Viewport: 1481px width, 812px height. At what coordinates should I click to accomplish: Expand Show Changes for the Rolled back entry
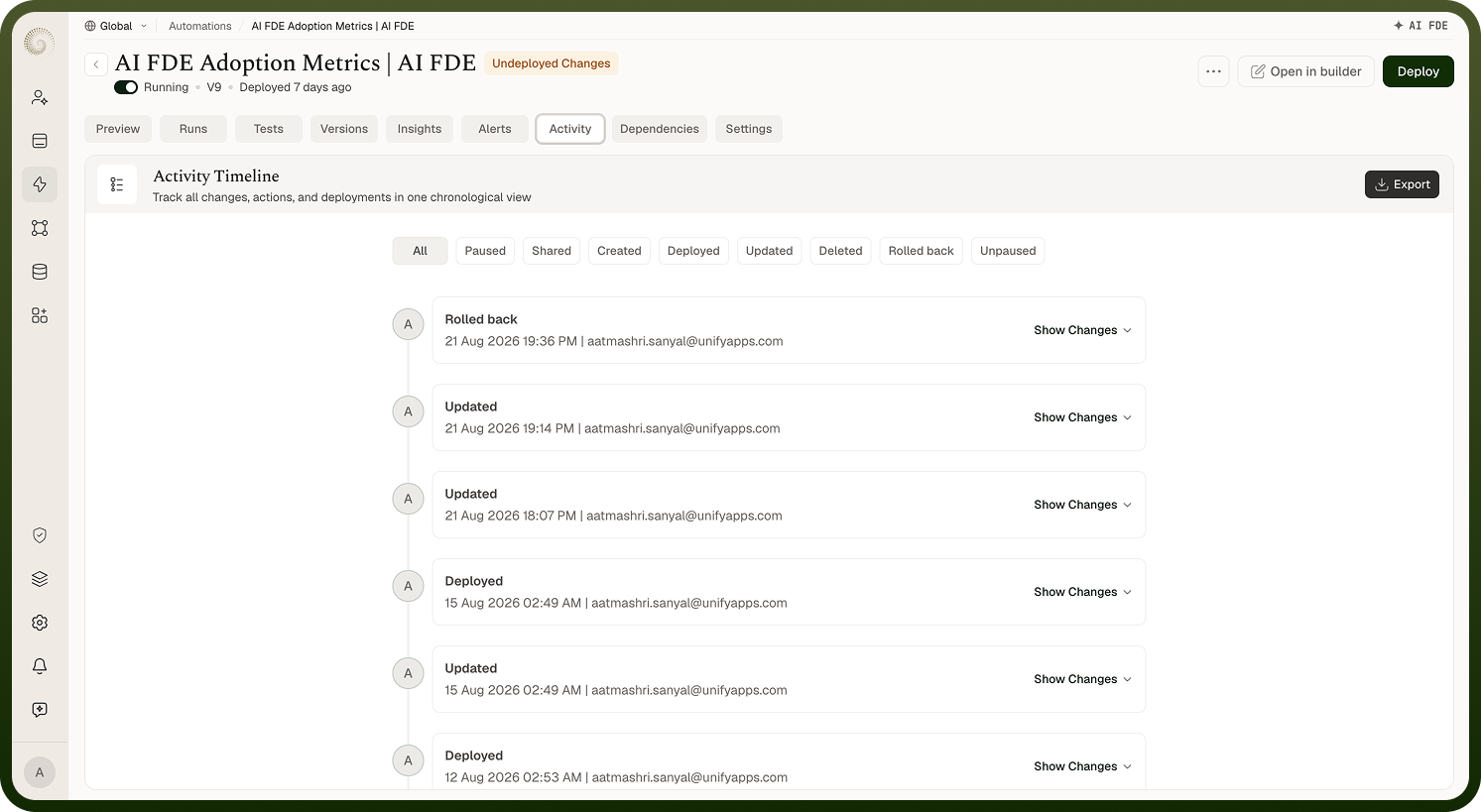pos(1082,330)
